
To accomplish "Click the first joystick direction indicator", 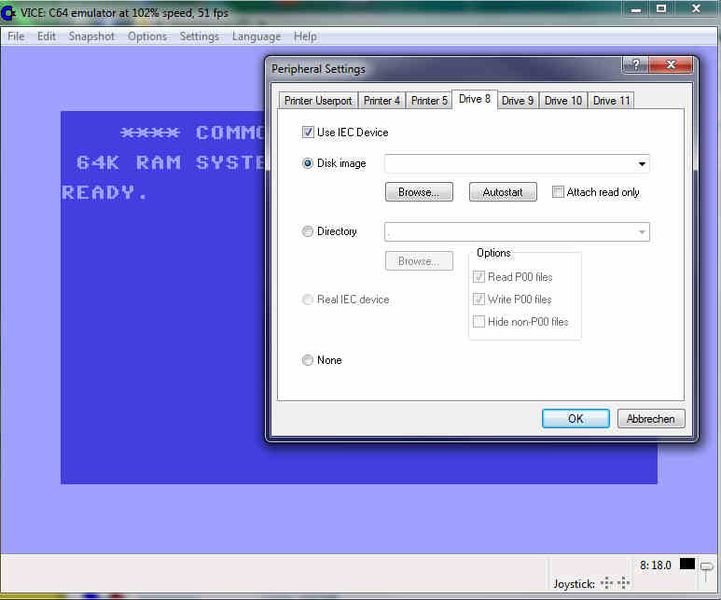I will pos(604,583).
